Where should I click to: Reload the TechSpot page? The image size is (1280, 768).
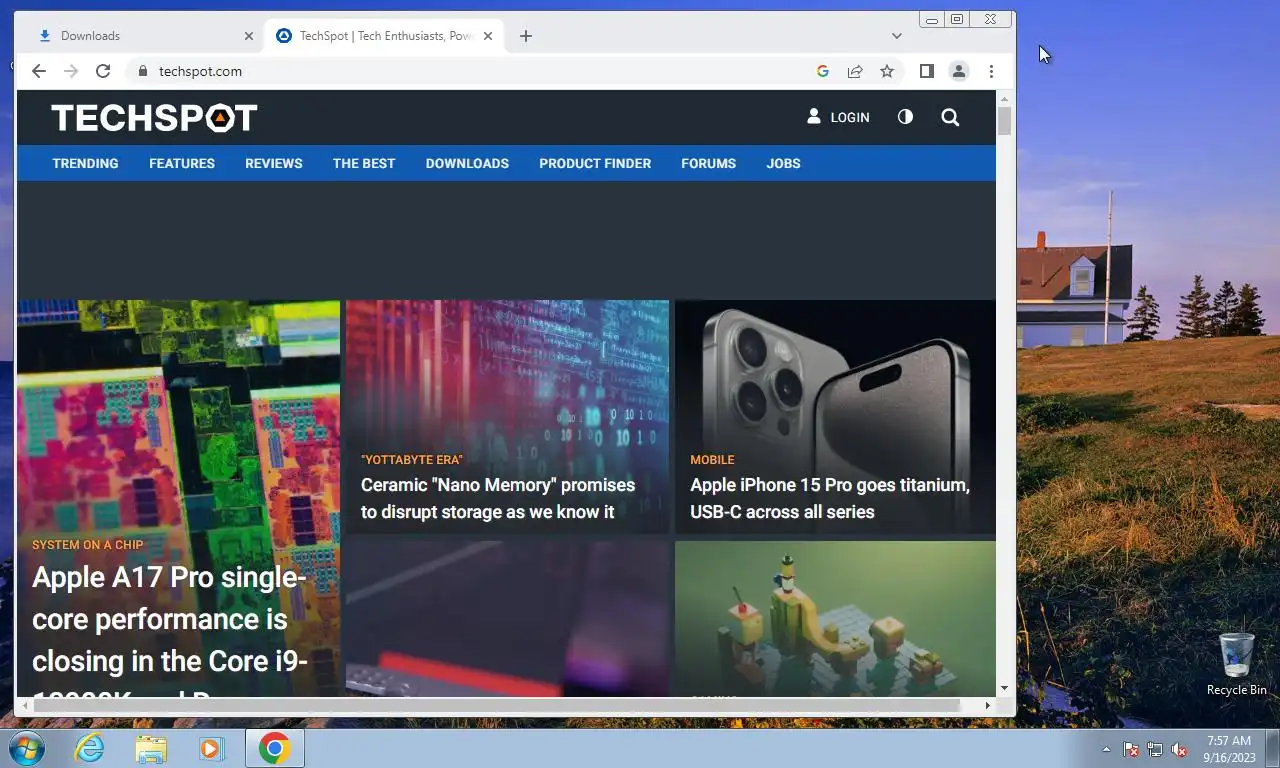(103, 71)
